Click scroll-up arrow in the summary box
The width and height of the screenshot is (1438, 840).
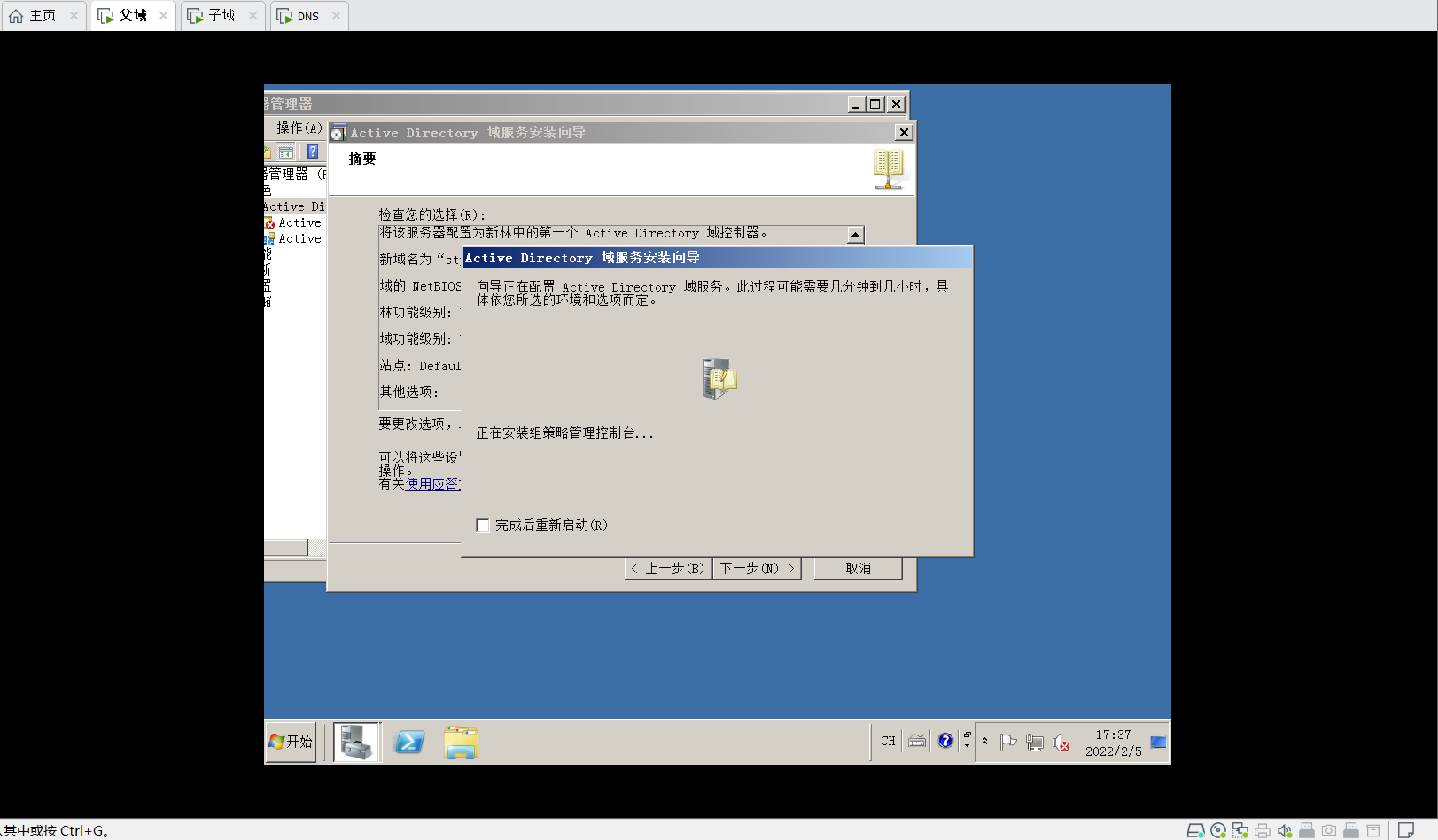click(x=855, y=235)
